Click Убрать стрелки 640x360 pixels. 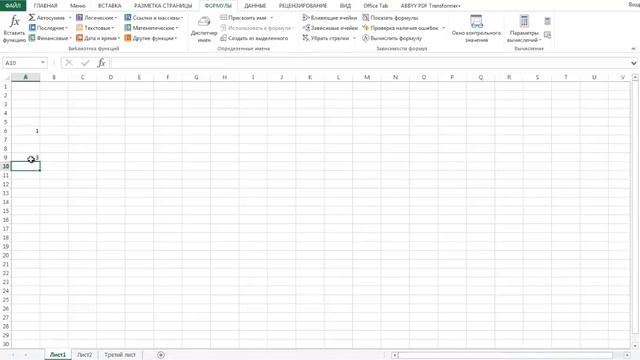326,38
